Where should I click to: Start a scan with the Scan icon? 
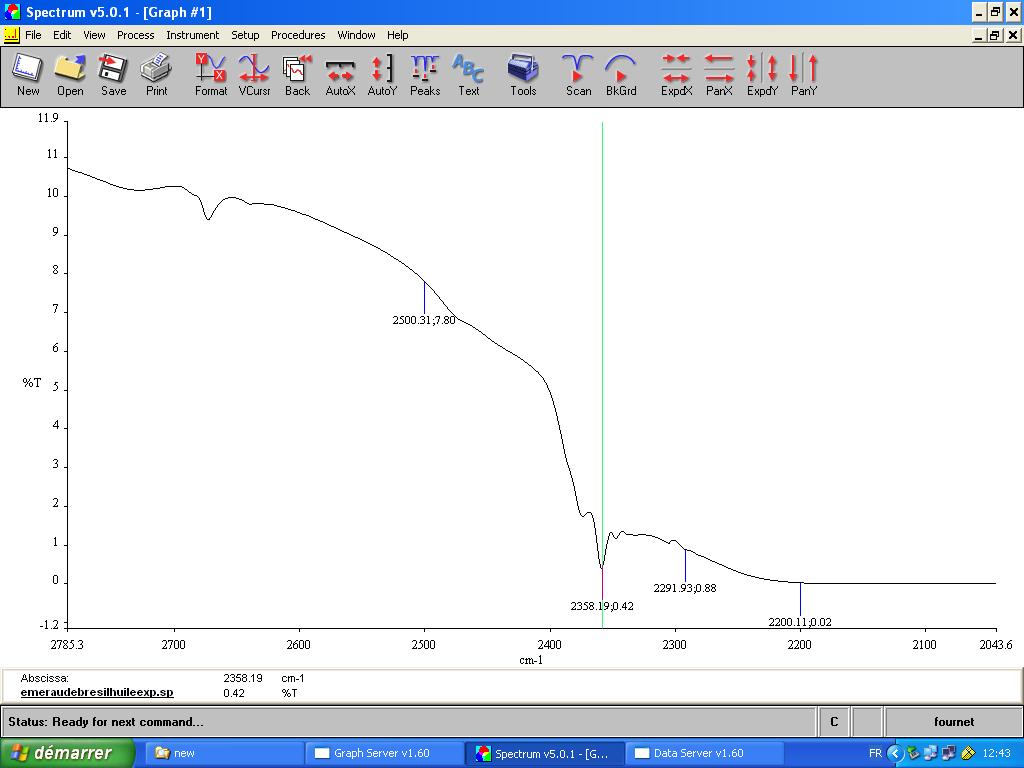click(x=578, y=75)
